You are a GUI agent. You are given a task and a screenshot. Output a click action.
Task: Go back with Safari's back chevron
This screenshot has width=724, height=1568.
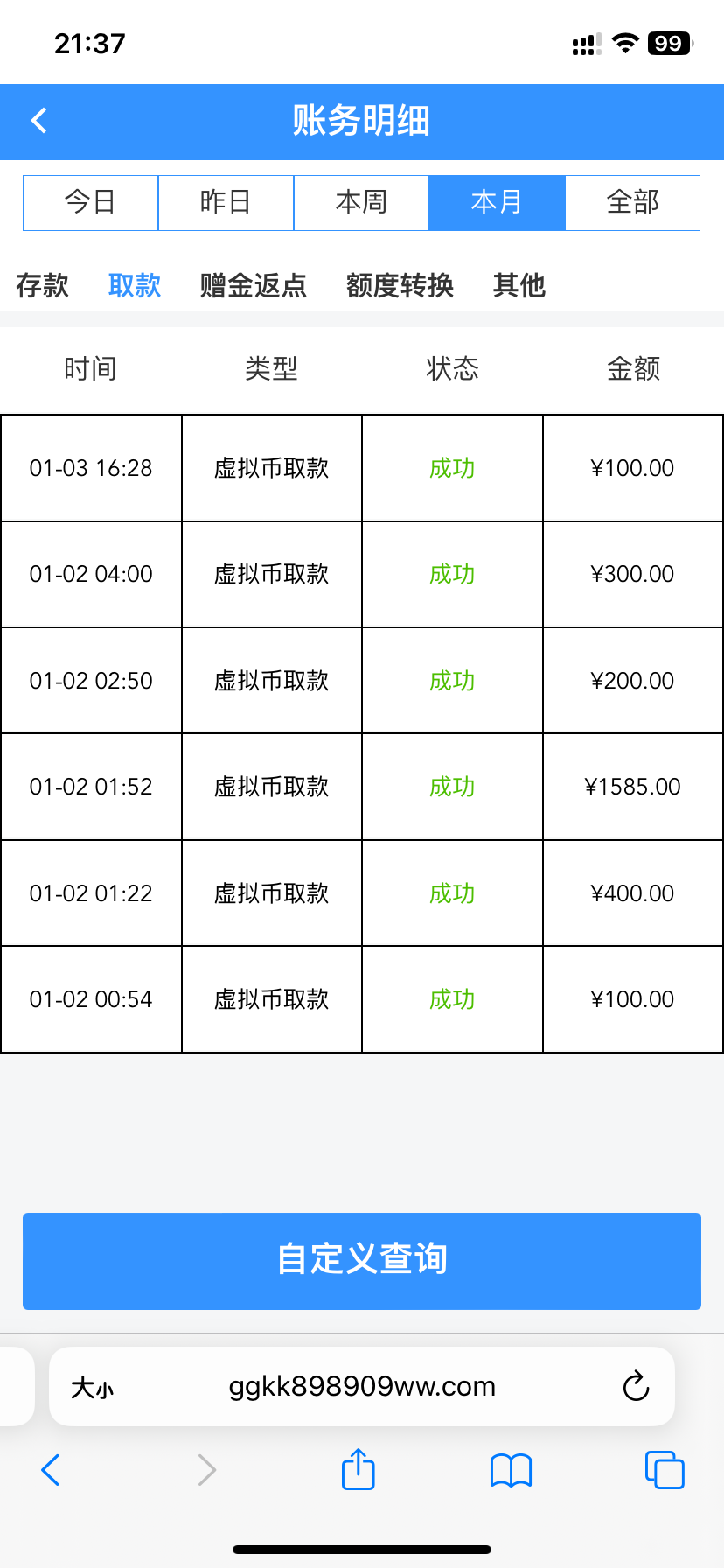[x=51, y=1470]
